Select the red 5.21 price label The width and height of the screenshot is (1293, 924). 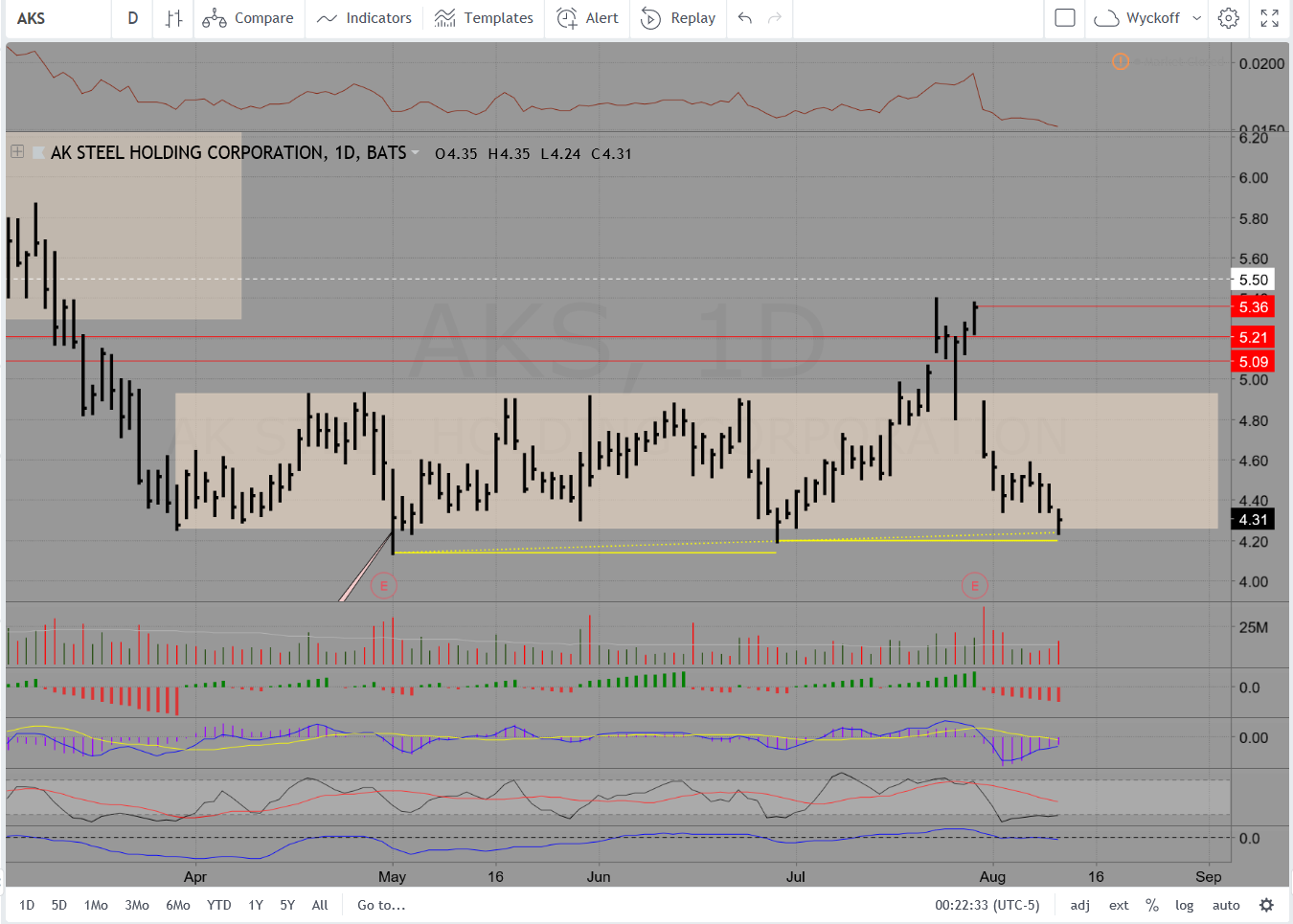point(1253,337)
